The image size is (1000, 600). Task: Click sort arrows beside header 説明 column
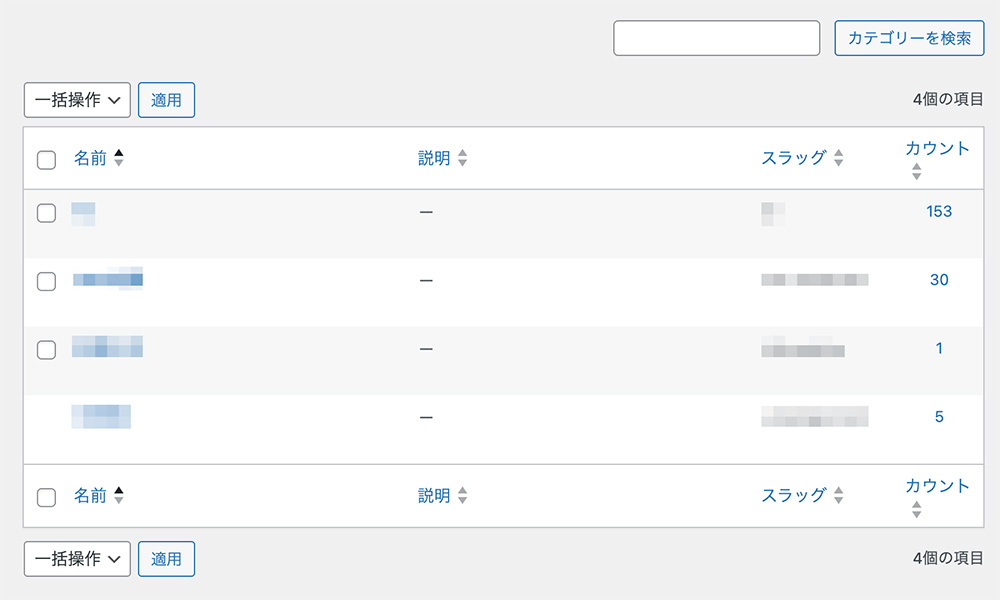click(x=462, y=158)
